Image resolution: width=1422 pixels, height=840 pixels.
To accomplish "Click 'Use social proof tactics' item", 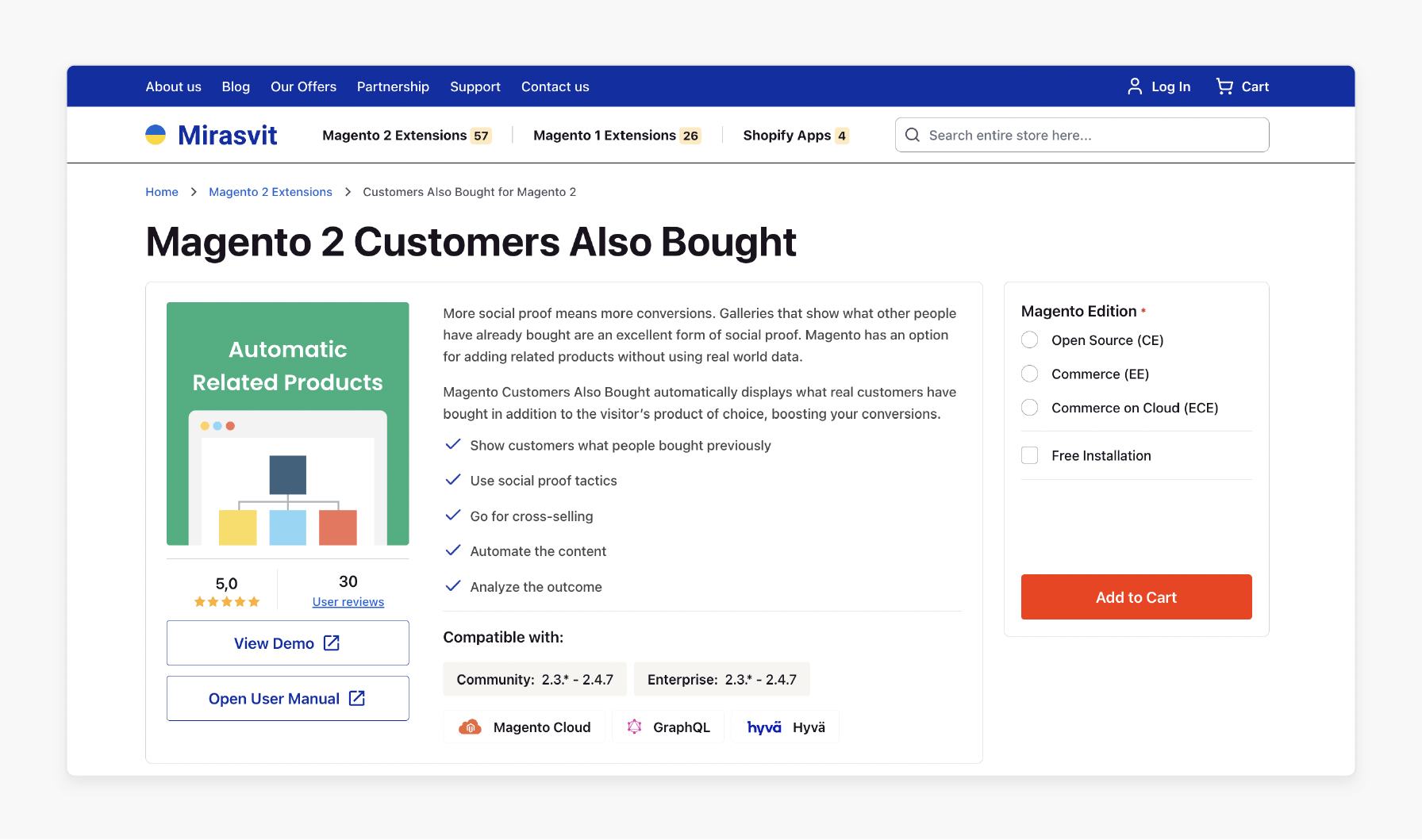I will pyautogui.click(x=544, y=481).
